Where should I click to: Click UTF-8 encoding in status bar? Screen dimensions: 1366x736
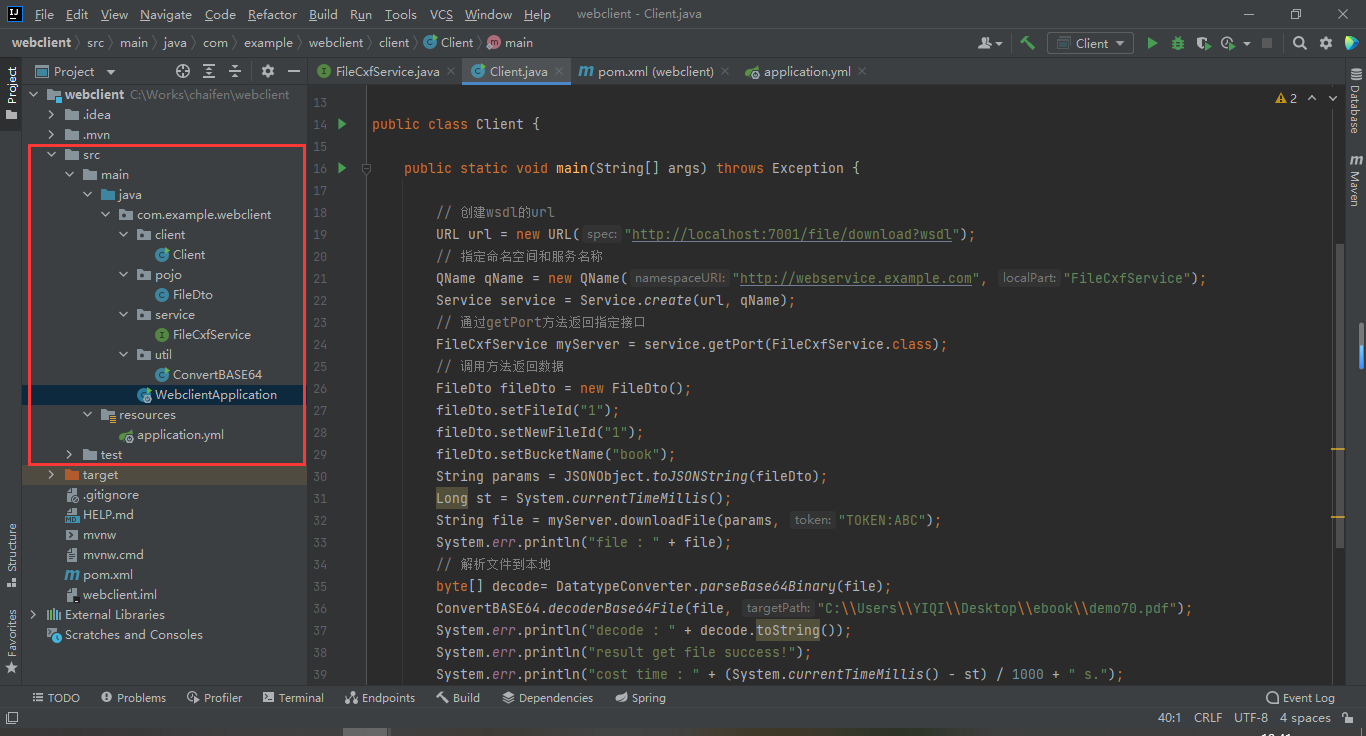(x=1251, y=718)
